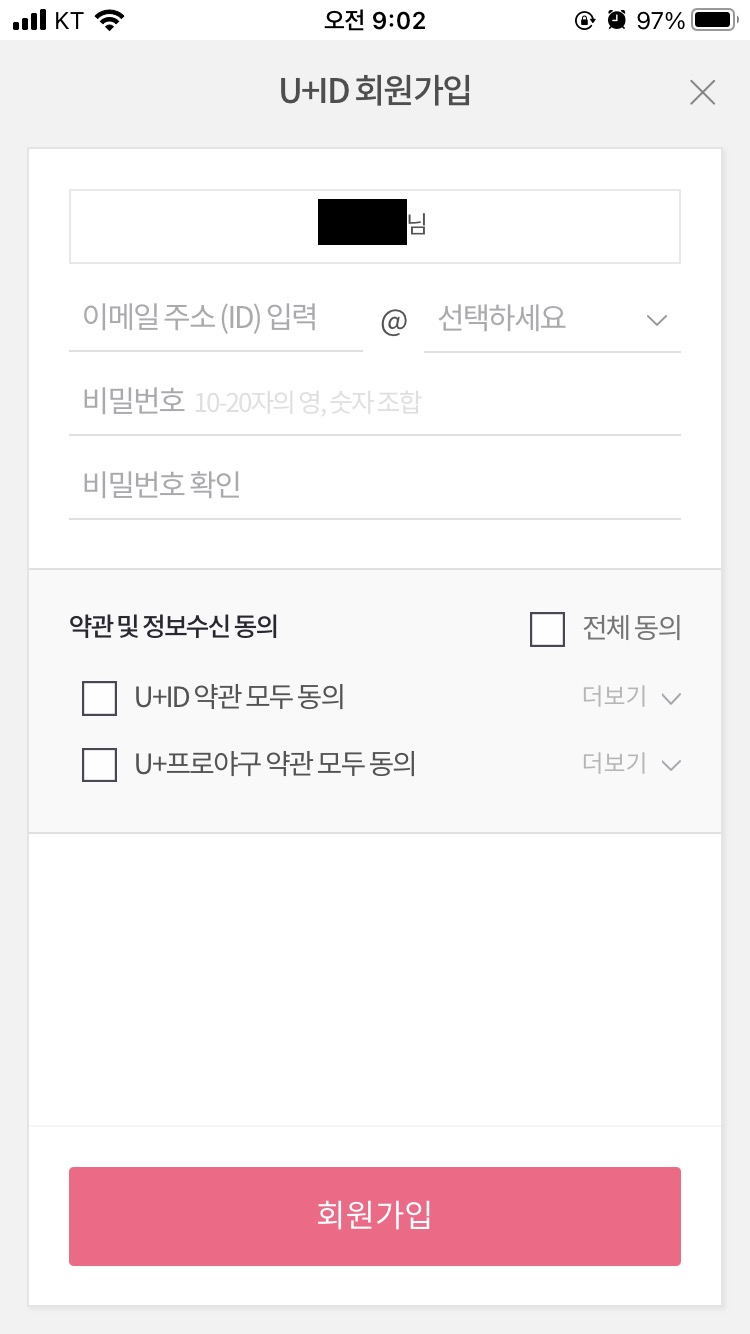750x1334 pixels.
Task: Focus the 이메일 주소 (ID) 입력 field
Action: point(216,320)
